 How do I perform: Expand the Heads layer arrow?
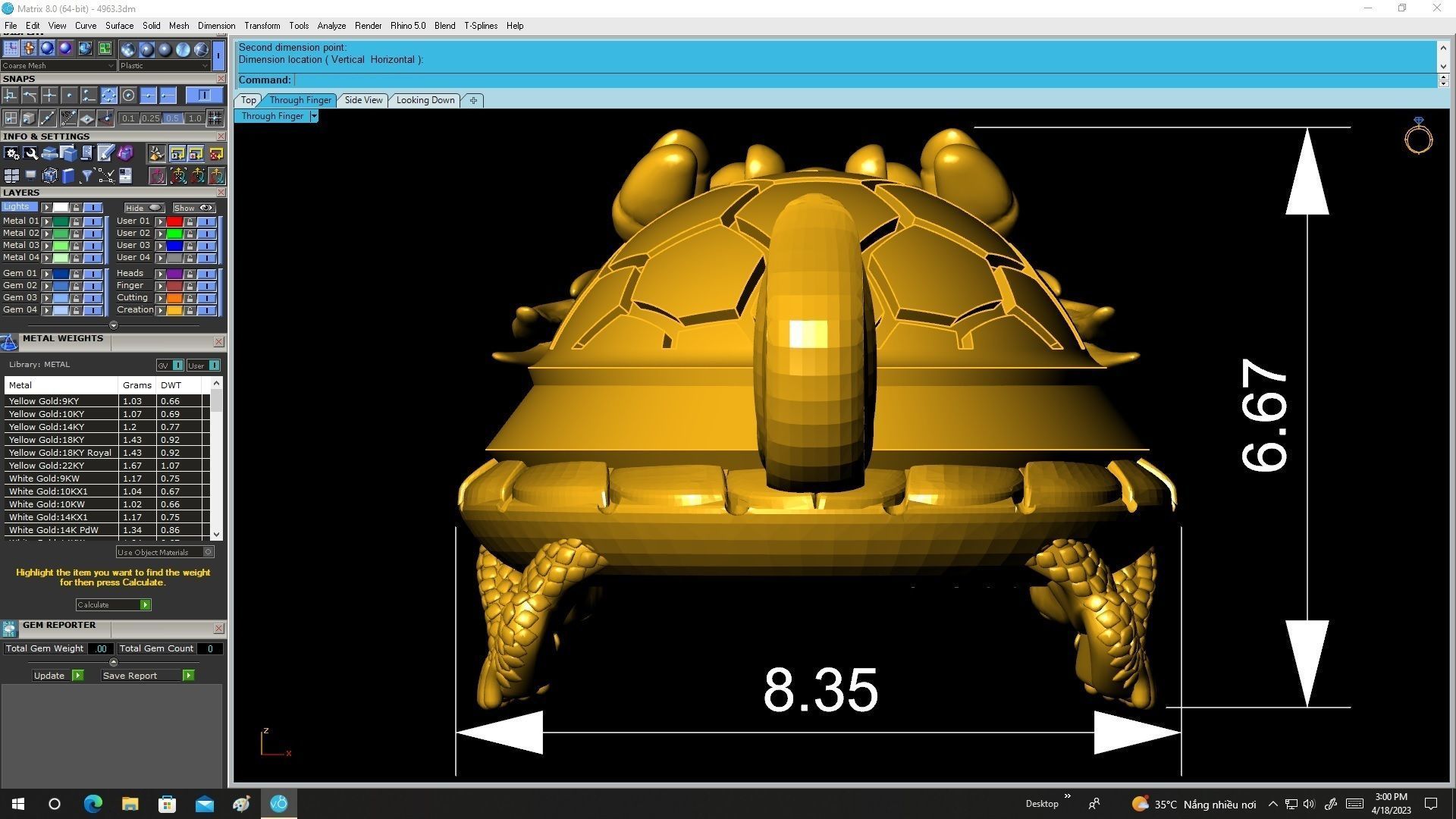coord(160,274)
